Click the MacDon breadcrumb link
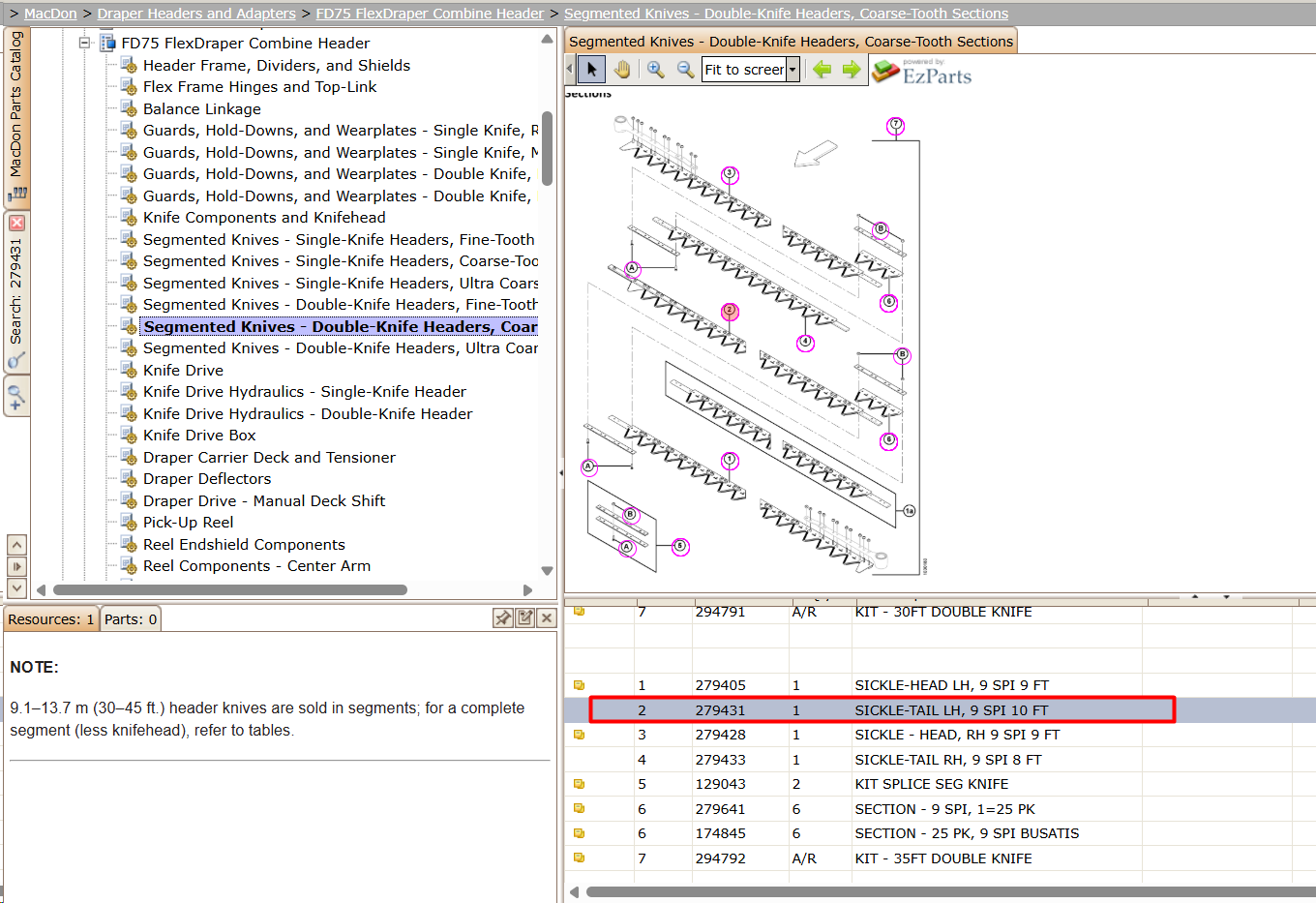Viewport: 1316px width, 903px height. [x=50, y=14]
